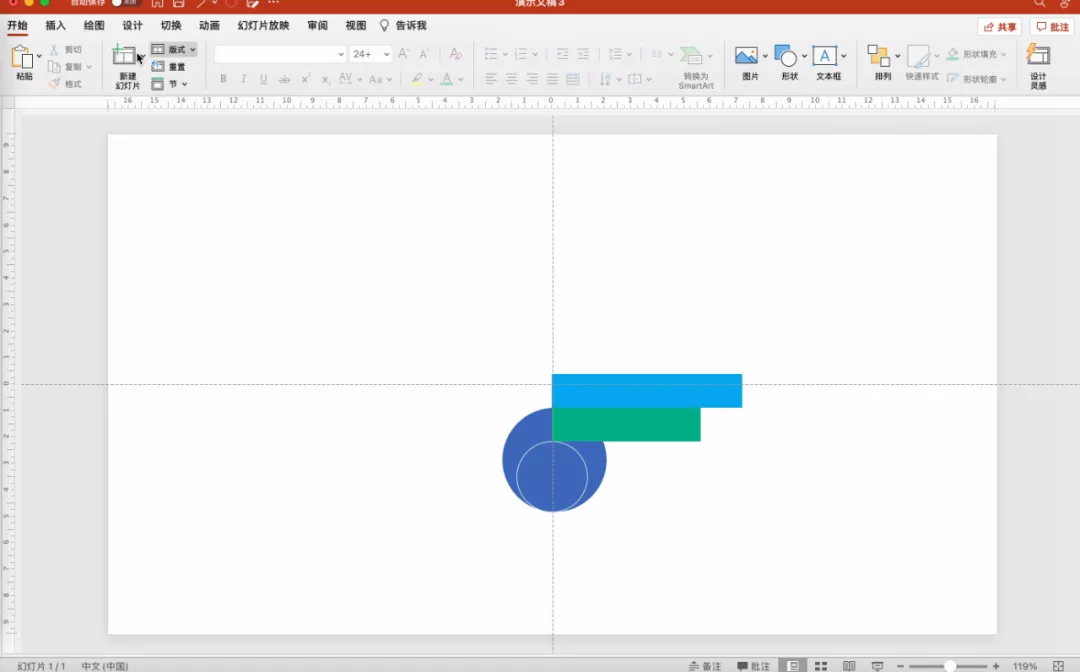Click the Share (共享) button

(999, 27)
